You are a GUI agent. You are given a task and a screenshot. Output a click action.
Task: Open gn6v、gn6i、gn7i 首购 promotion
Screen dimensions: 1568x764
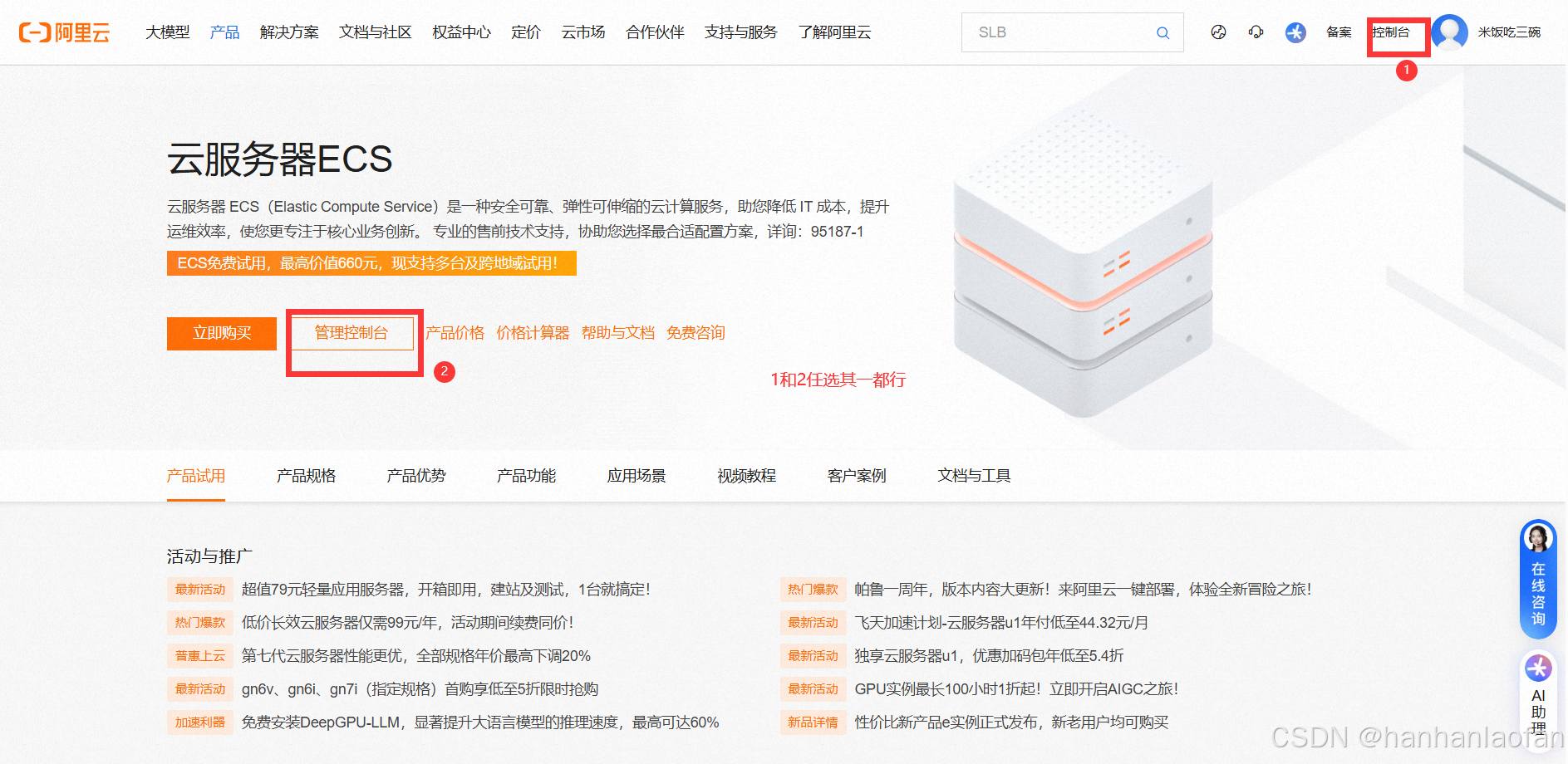click(x=420, y=689)
